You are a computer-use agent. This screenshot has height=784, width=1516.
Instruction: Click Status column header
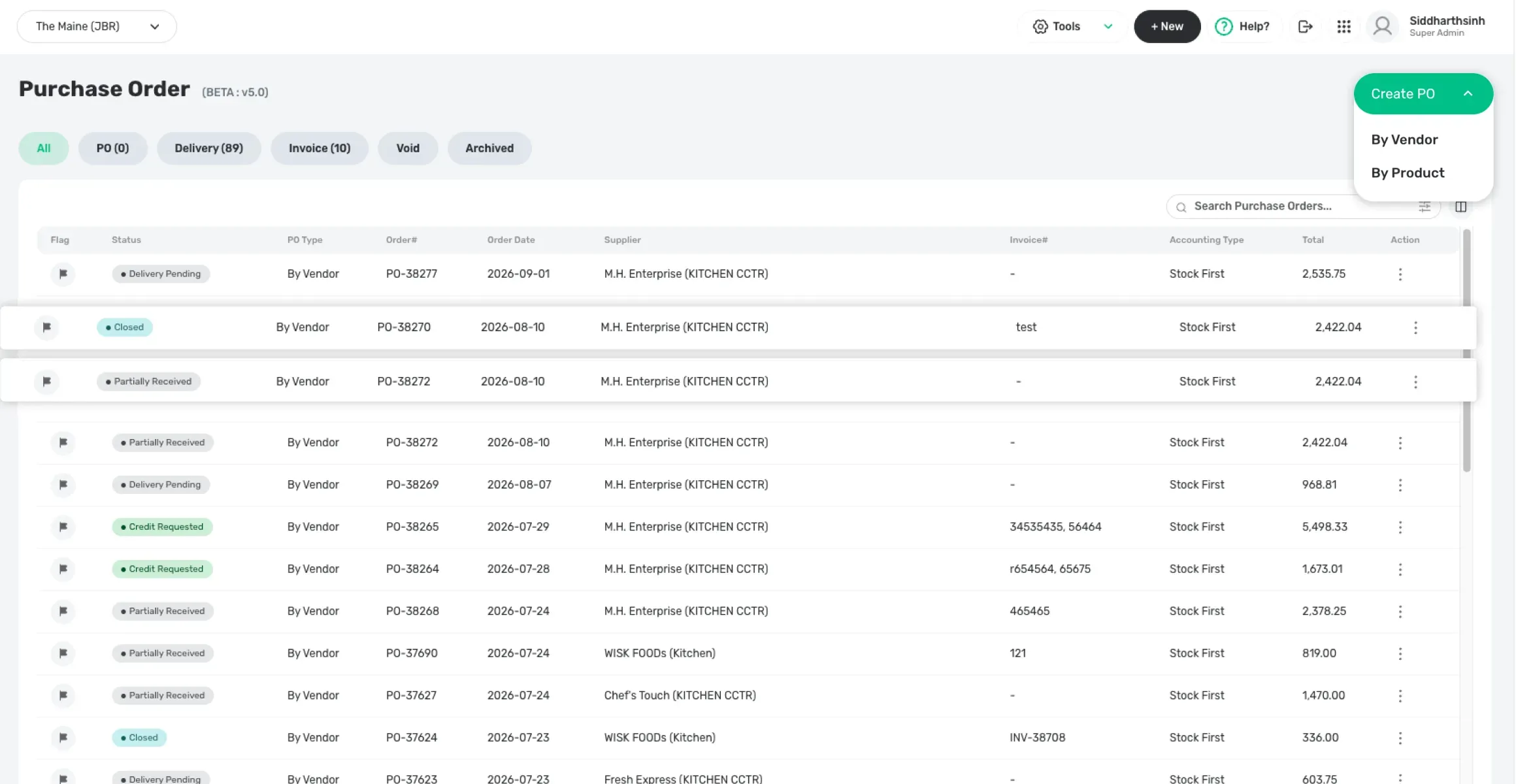tap(126, 240)
